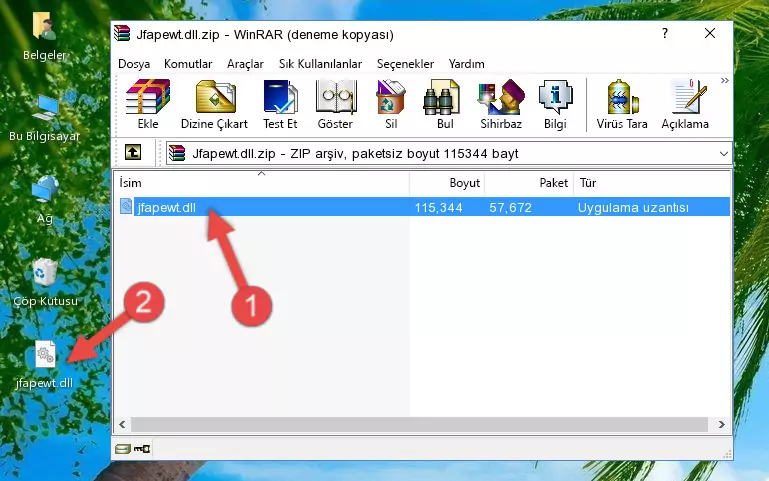This screenshot has height=481, width=769.
Task: Close the WinRAR window
Action: point(710,33)
